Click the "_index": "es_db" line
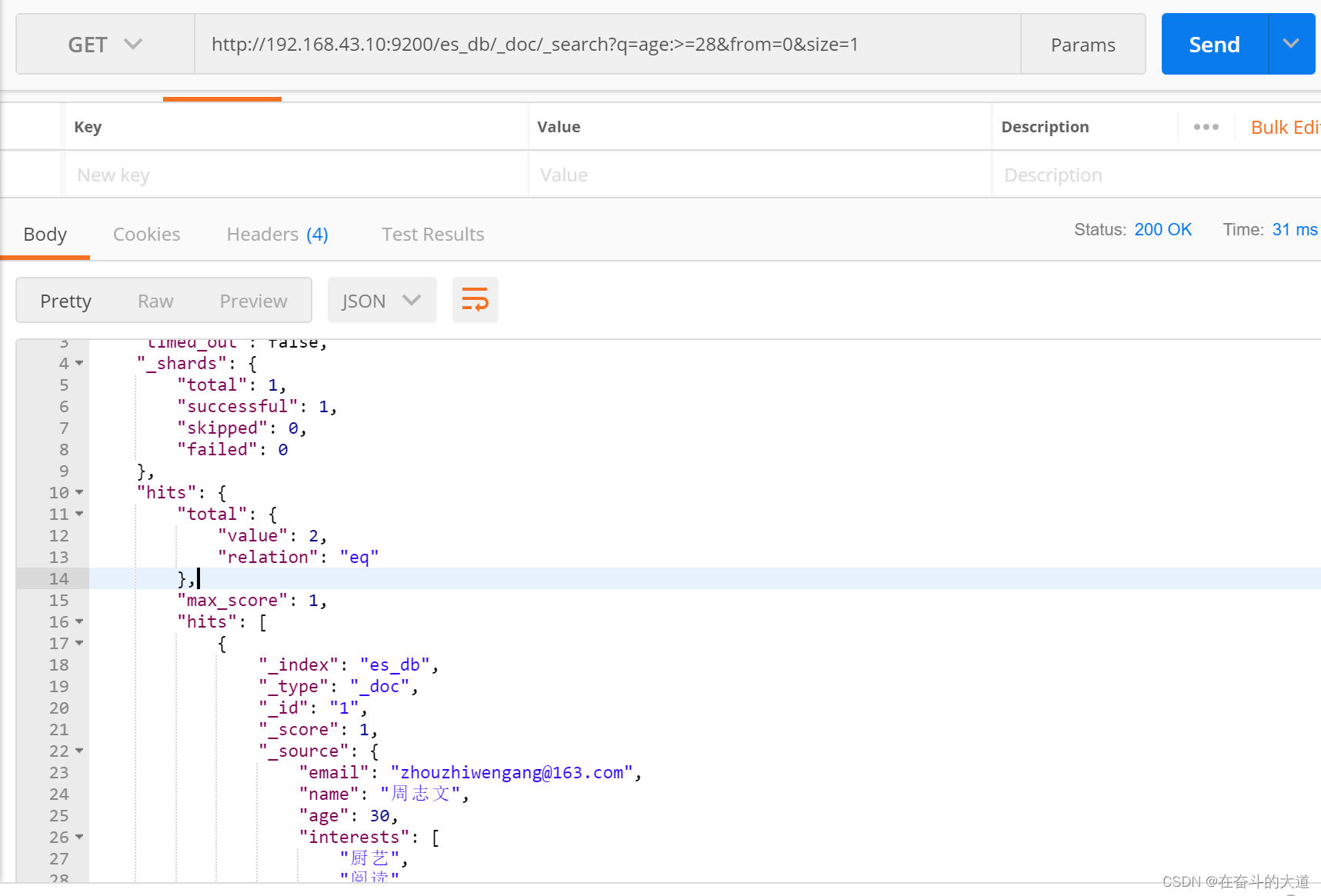 pos(348,665)
